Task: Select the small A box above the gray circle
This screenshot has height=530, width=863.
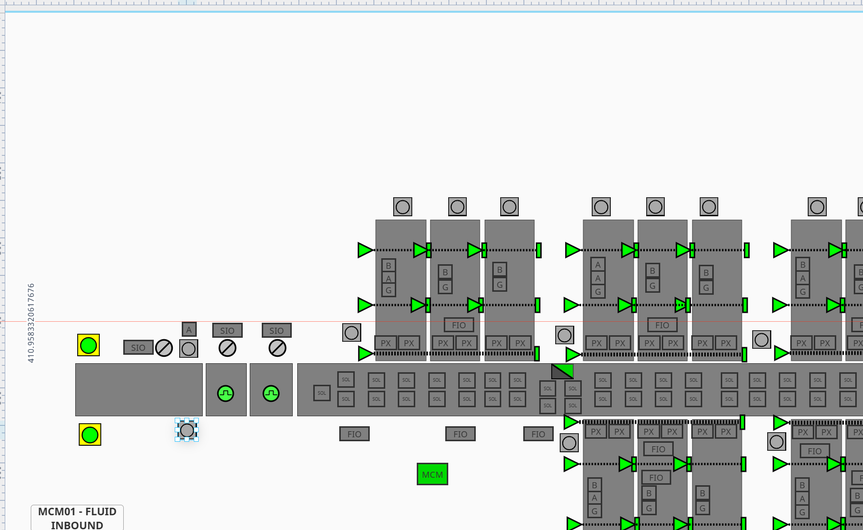Action: 189,329
